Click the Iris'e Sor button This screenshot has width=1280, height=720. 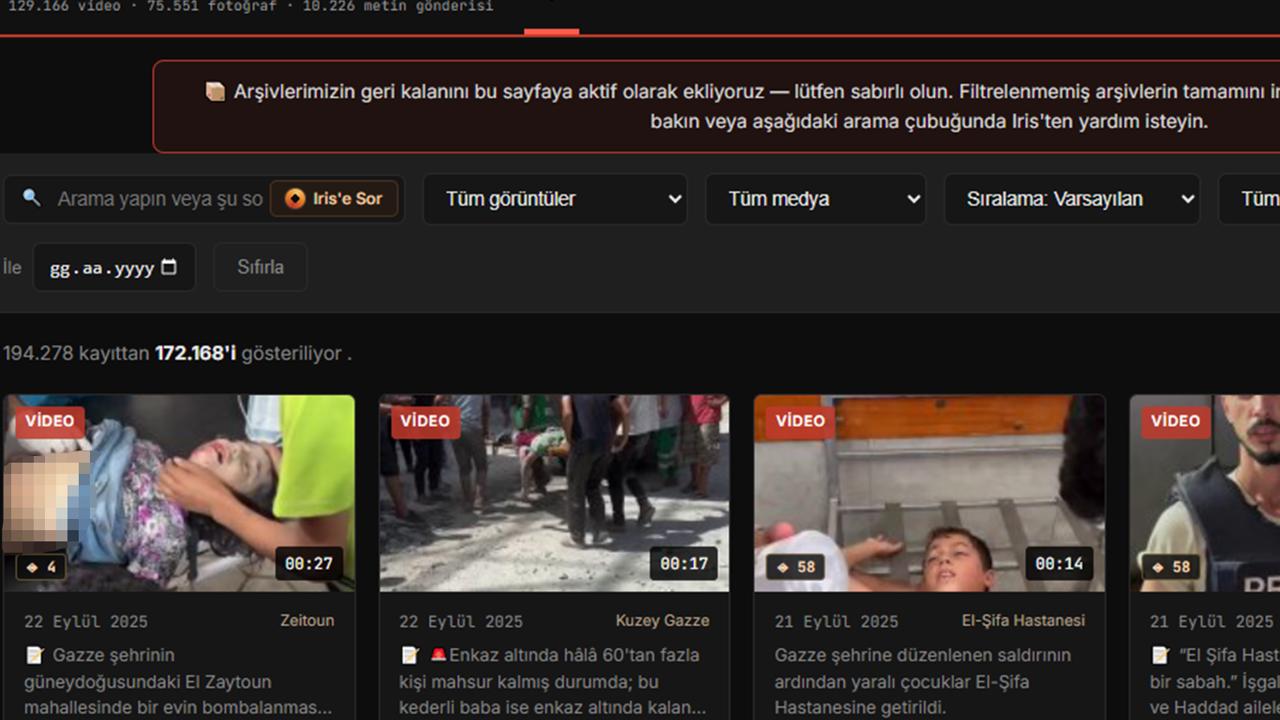334,199
